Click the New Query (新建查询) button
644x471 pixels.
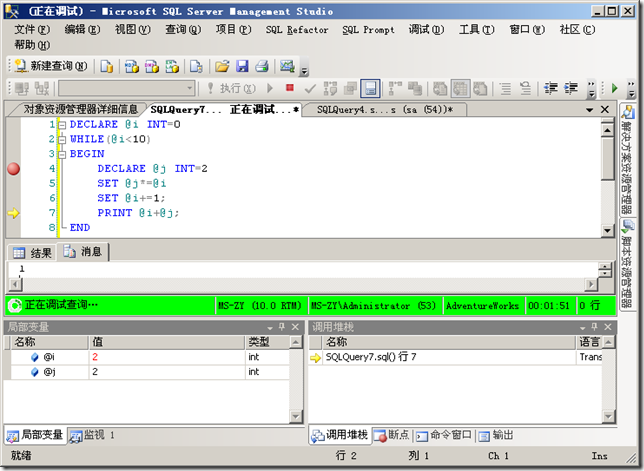coord(51,66)
